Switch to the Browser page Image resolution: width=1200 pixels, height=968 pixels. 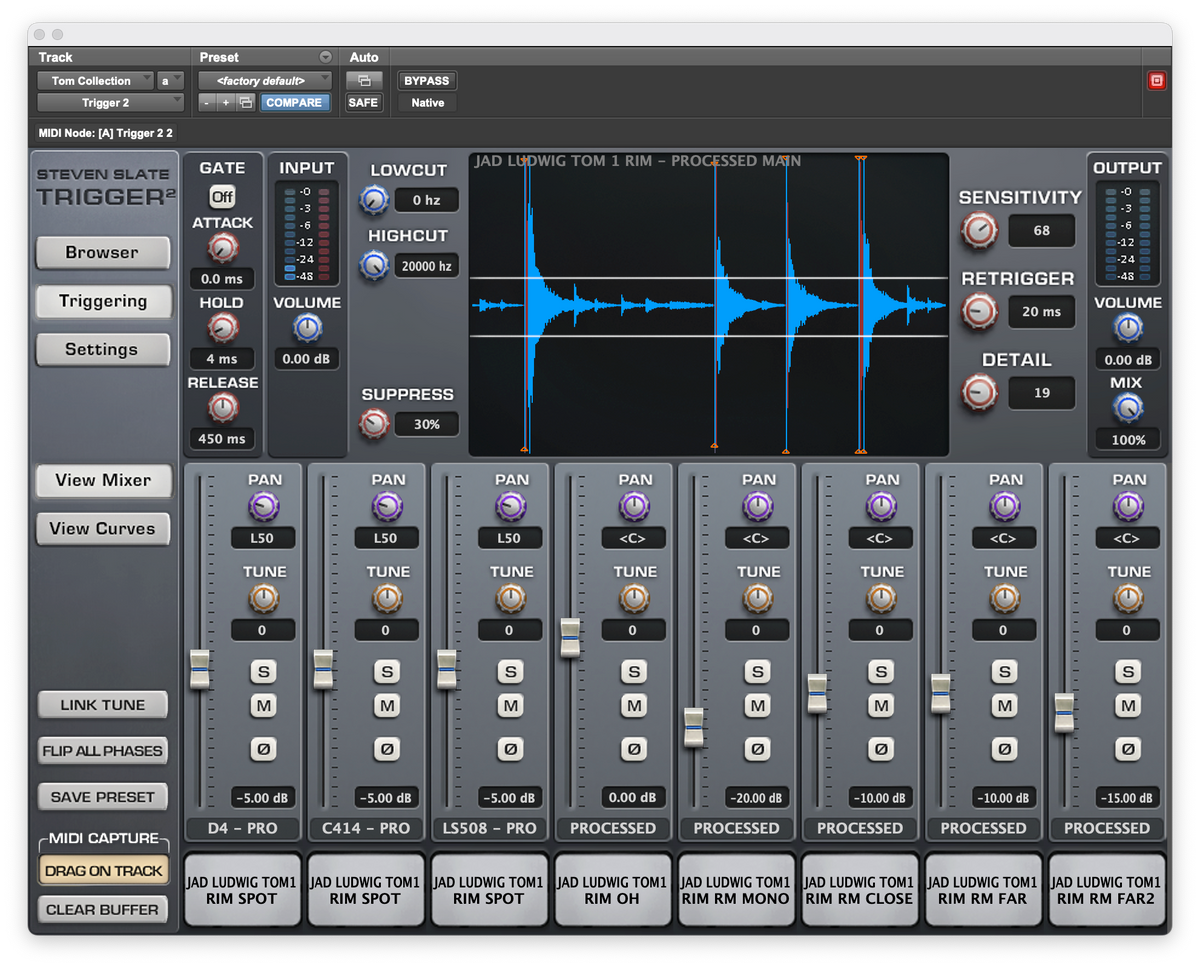pos(103,253)
